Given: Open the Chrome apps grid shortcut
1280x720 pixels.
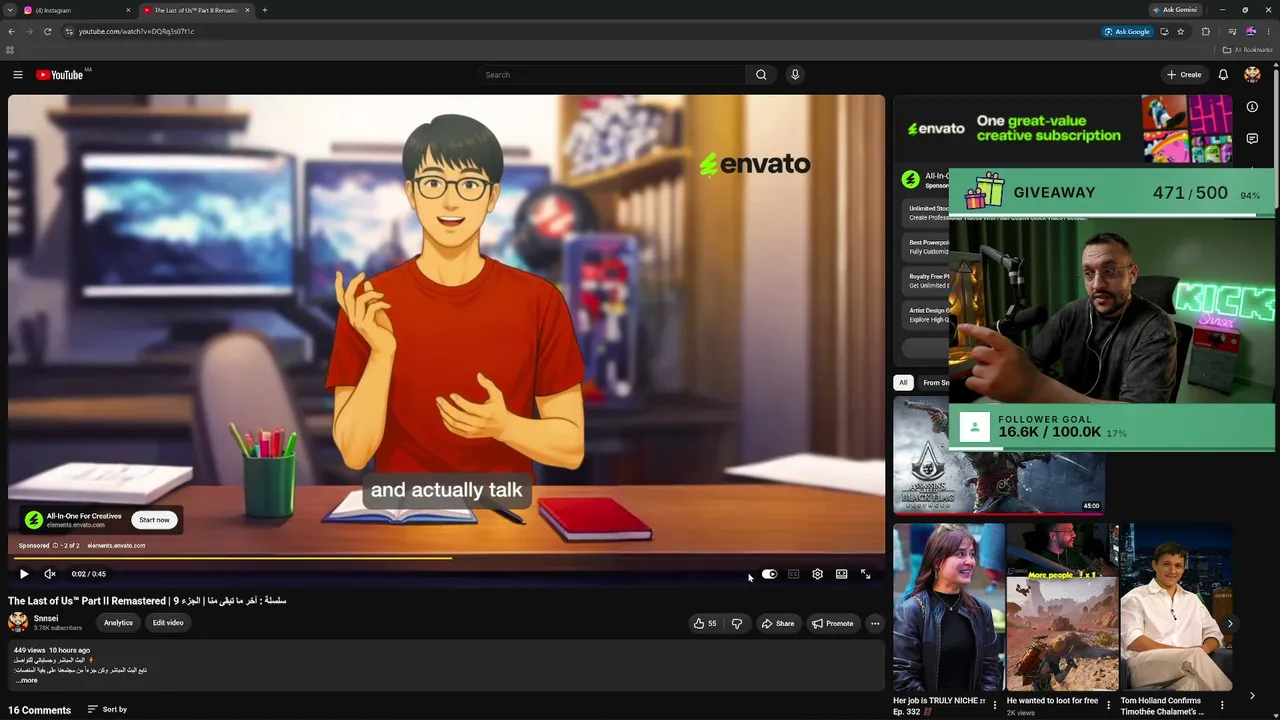Looking at the screenshot, I should point(10,50).
